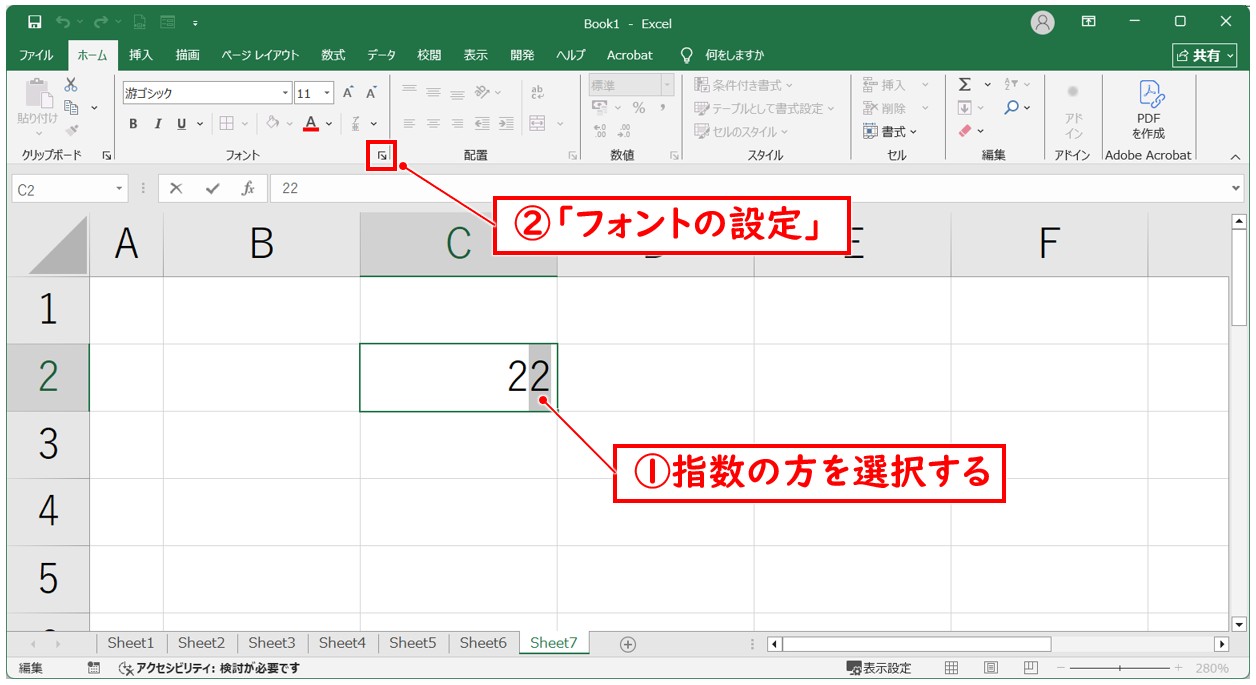Toggle Bold formatting

pos(133,124)
